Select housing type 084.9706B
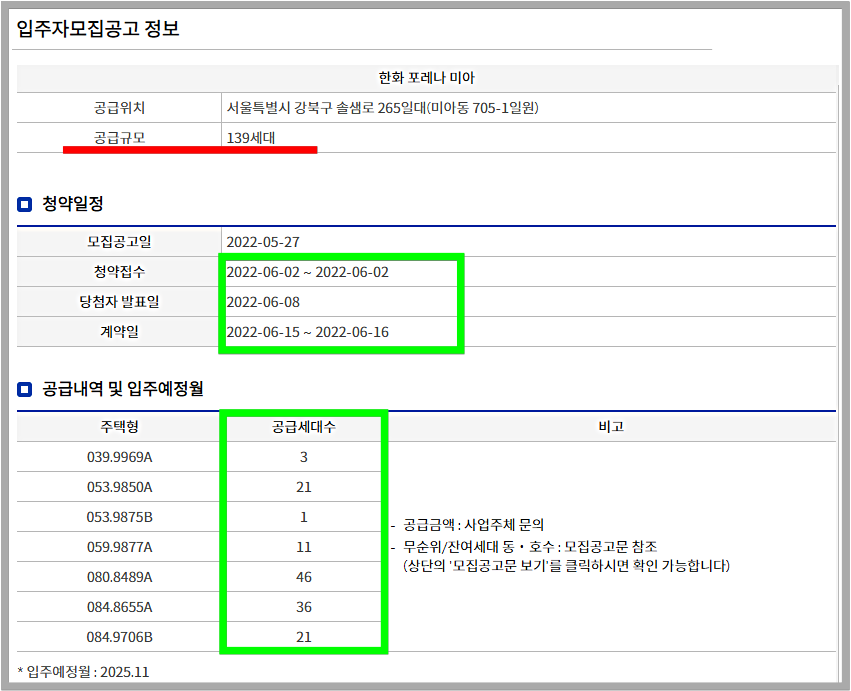The image size is (851, 691). (x=119, y=637)
